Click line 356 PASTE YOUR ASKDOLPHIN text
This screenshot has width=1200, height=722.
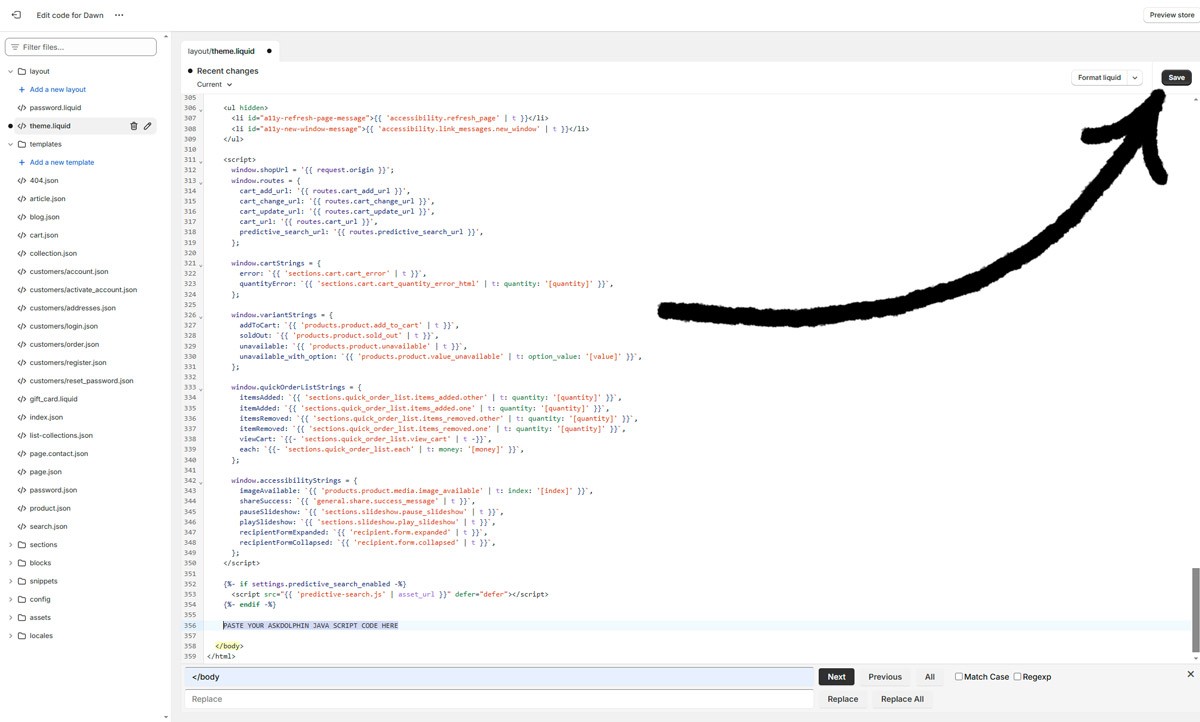click(310, 625)
